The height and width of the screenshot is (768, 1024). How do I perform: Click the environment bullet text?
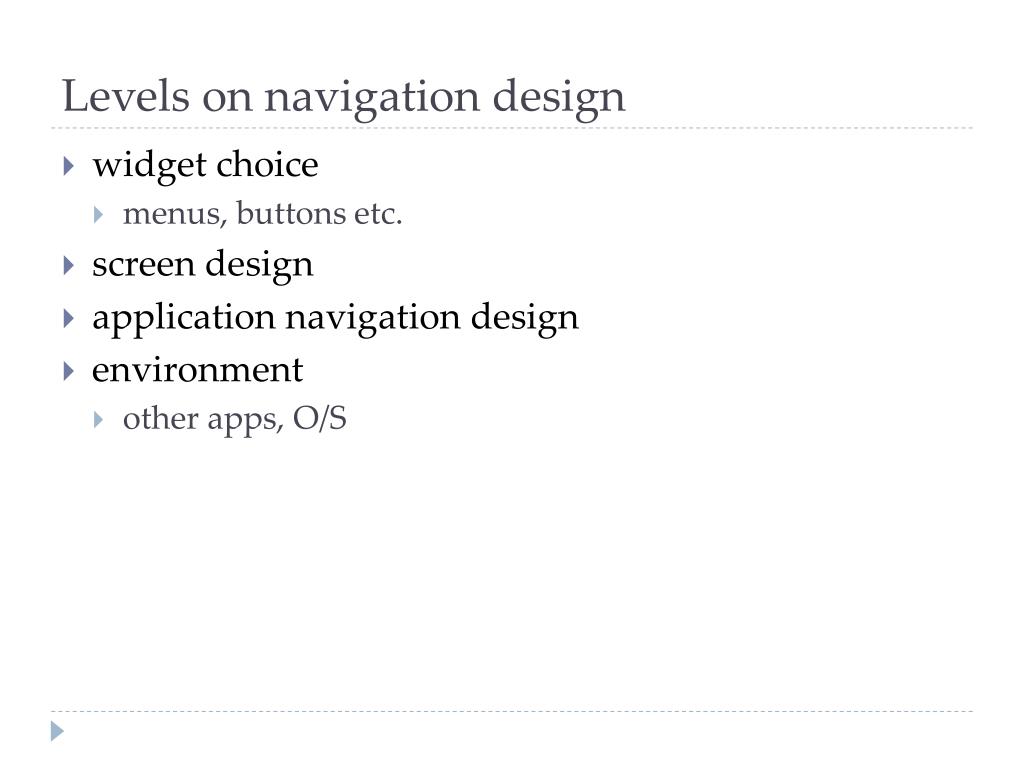197,370
